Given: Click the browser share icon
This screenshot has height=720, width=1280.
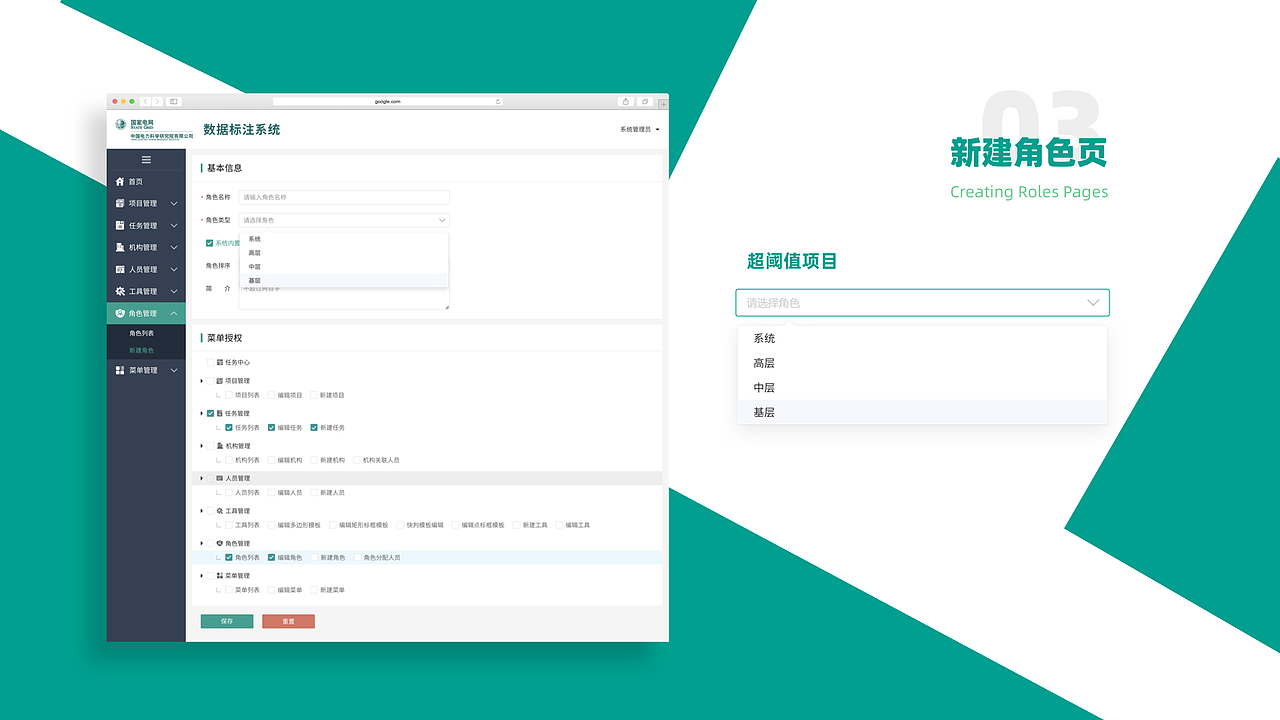Looking at the screenshot, I should (626, 101).
